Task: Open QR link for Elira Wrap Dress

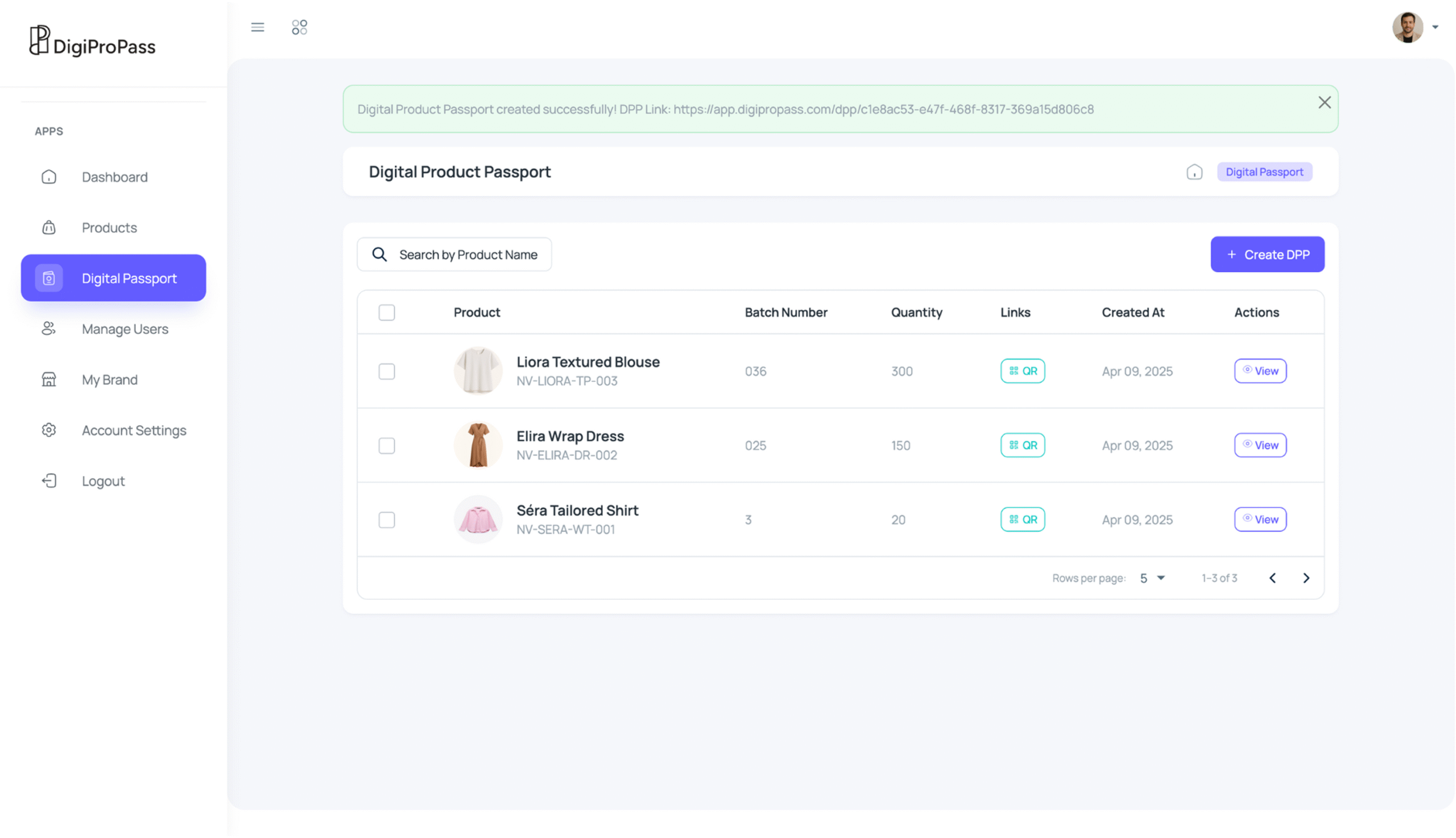Action: [1022, 446]
